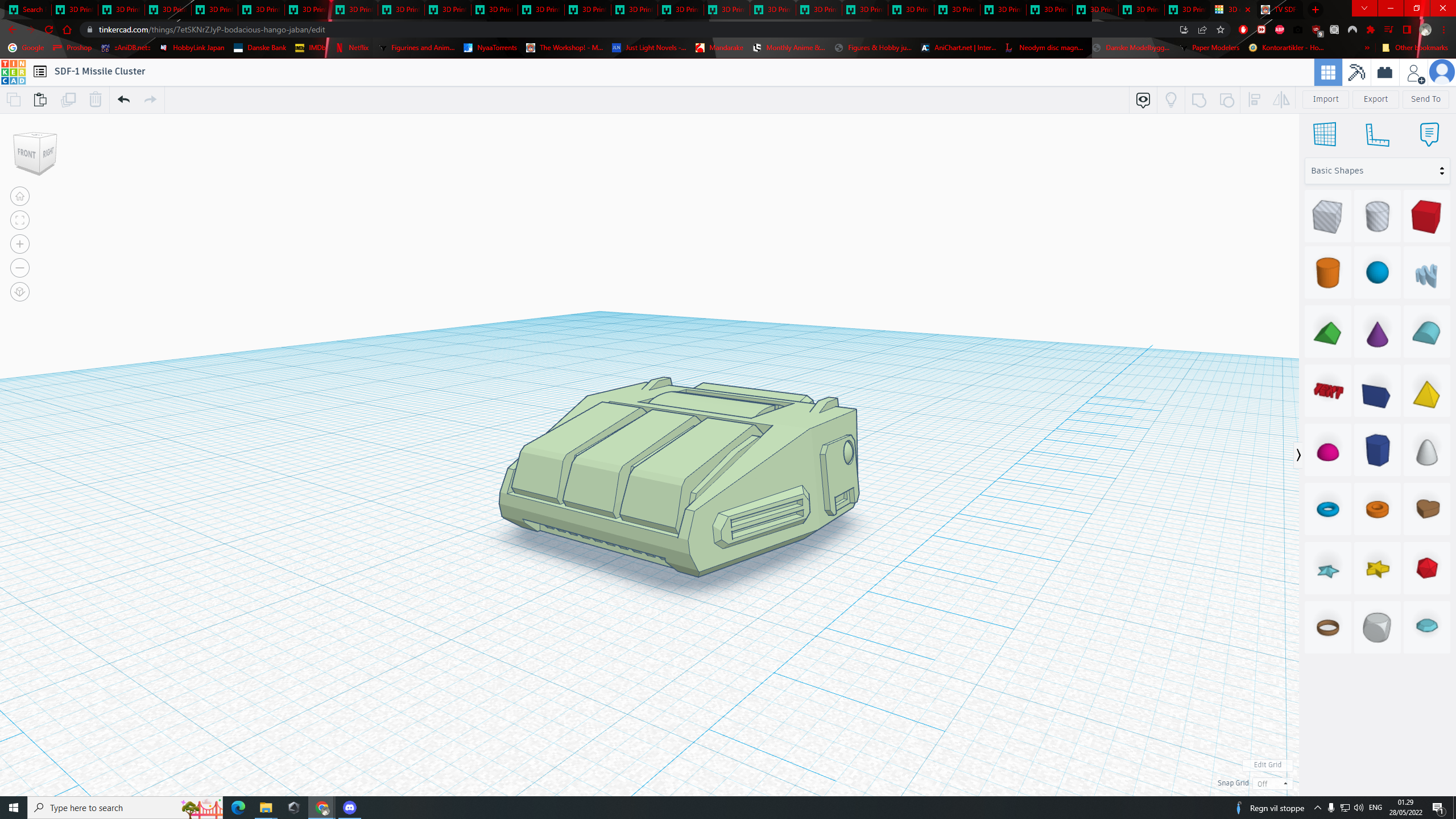This screenshot has height=819, width=1456.
Task: Open the user profile avatar
Action: 1442,72
